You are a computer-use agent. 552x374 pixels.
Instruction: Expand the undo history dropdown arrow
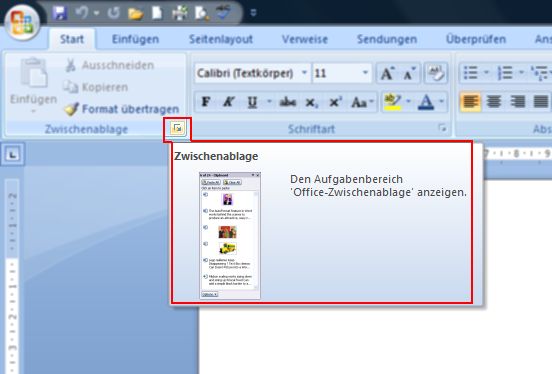pos(96,13)
